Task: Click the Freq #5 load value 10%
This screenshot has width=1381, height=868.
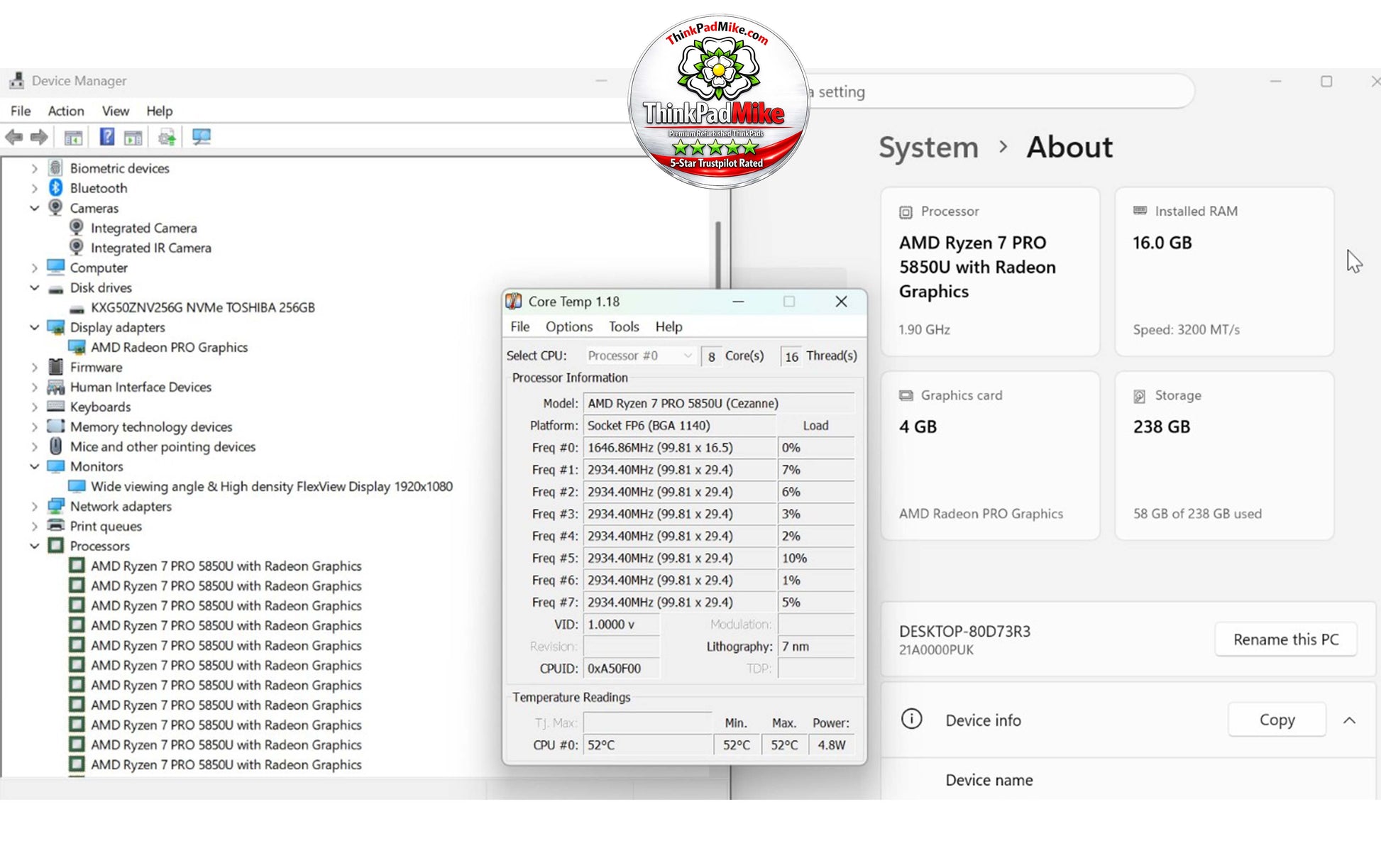Action: click(x=815, y=559)
